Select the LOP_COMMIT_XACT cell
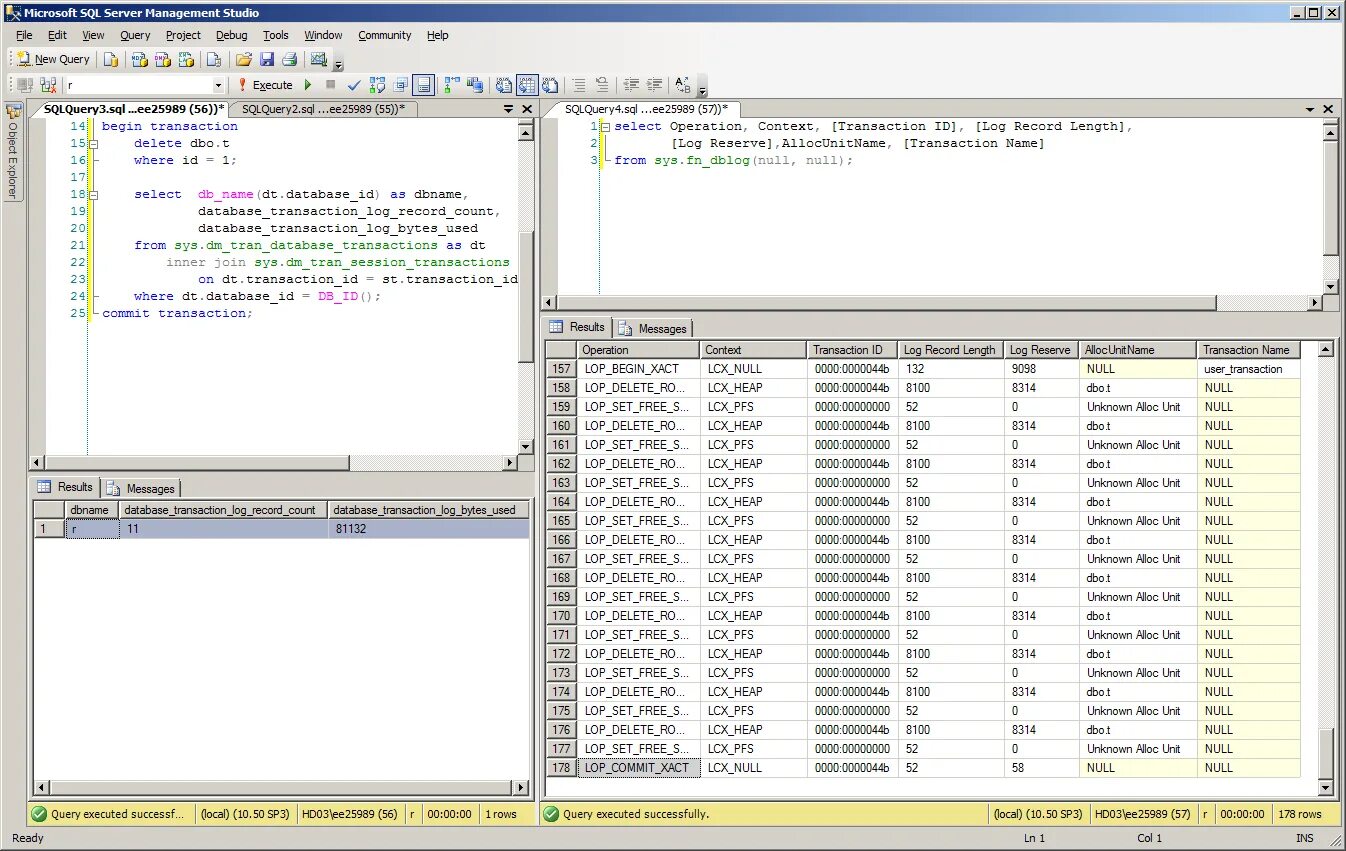 click(x=638, y=768)
